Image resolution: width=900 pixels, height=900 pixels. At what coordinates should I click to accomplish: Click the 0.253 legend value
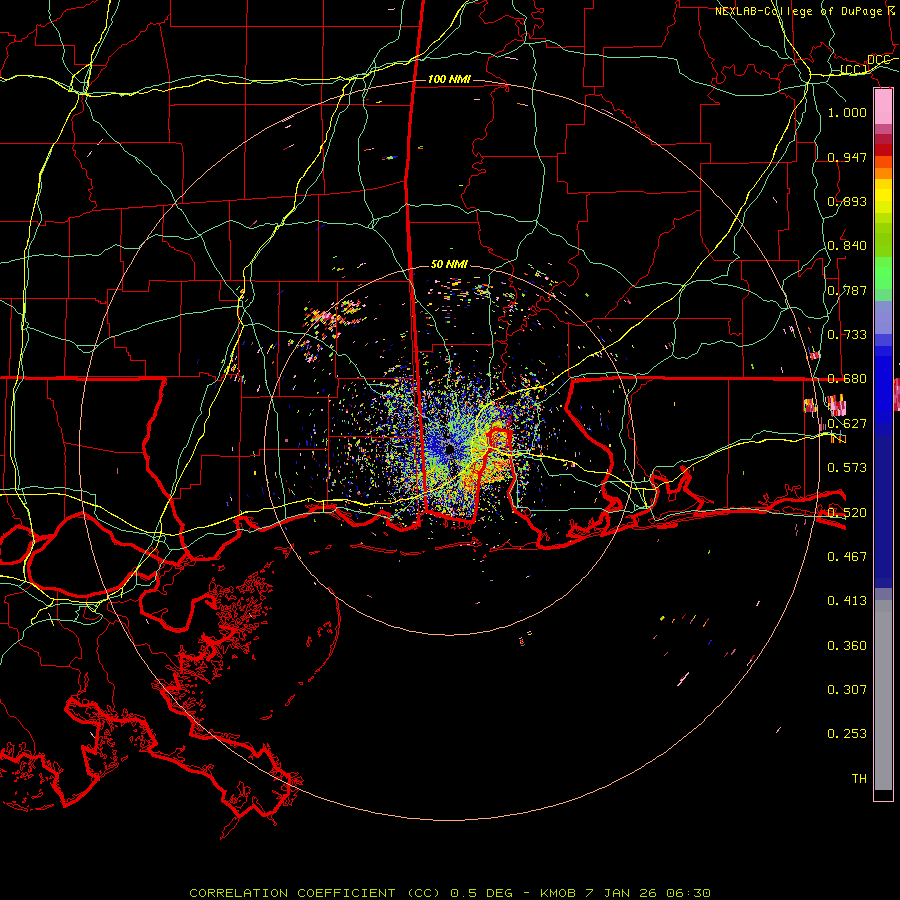coord(847,734)
